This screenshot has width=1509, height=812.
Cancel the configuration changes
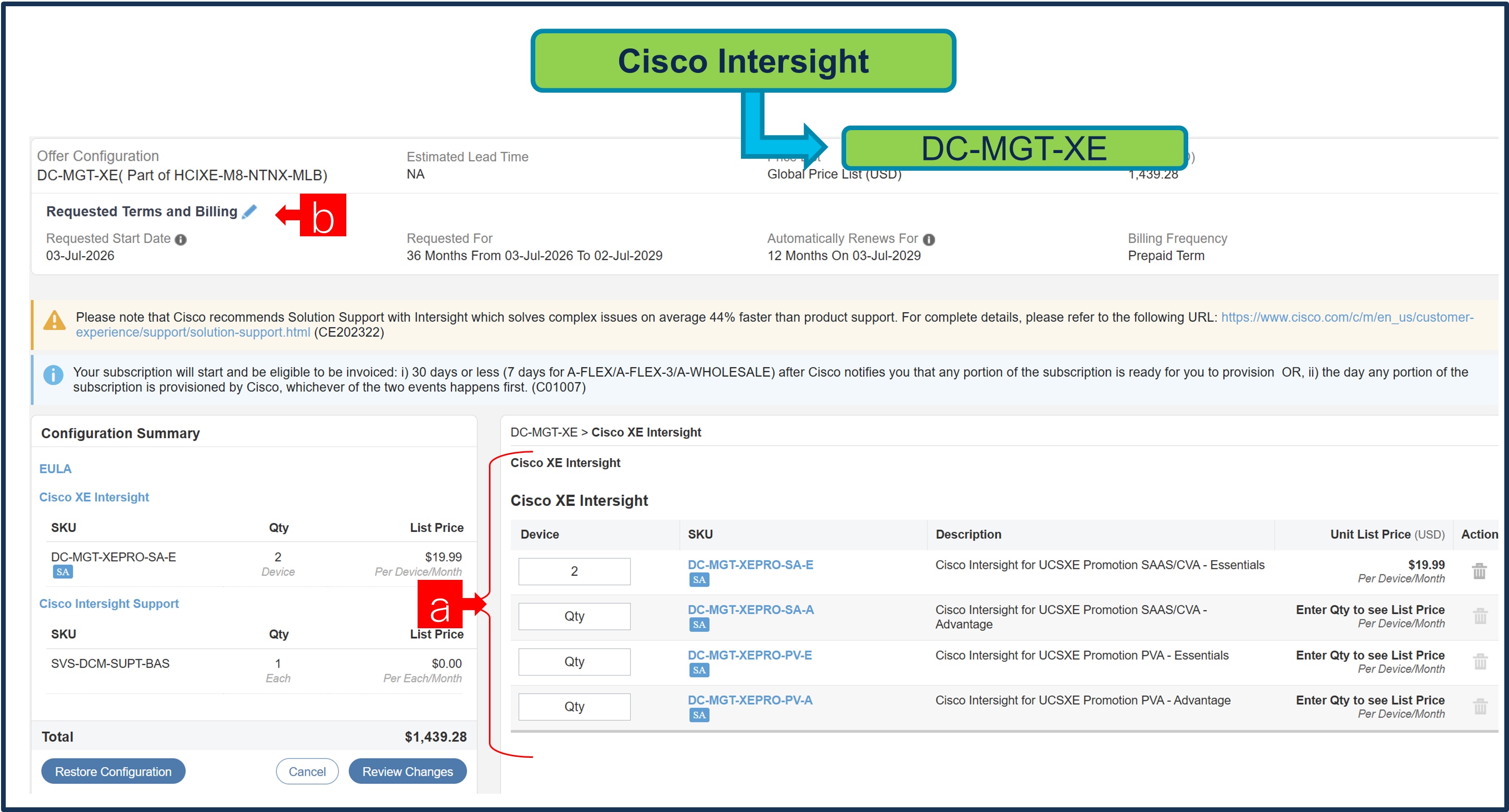point(307,771)
